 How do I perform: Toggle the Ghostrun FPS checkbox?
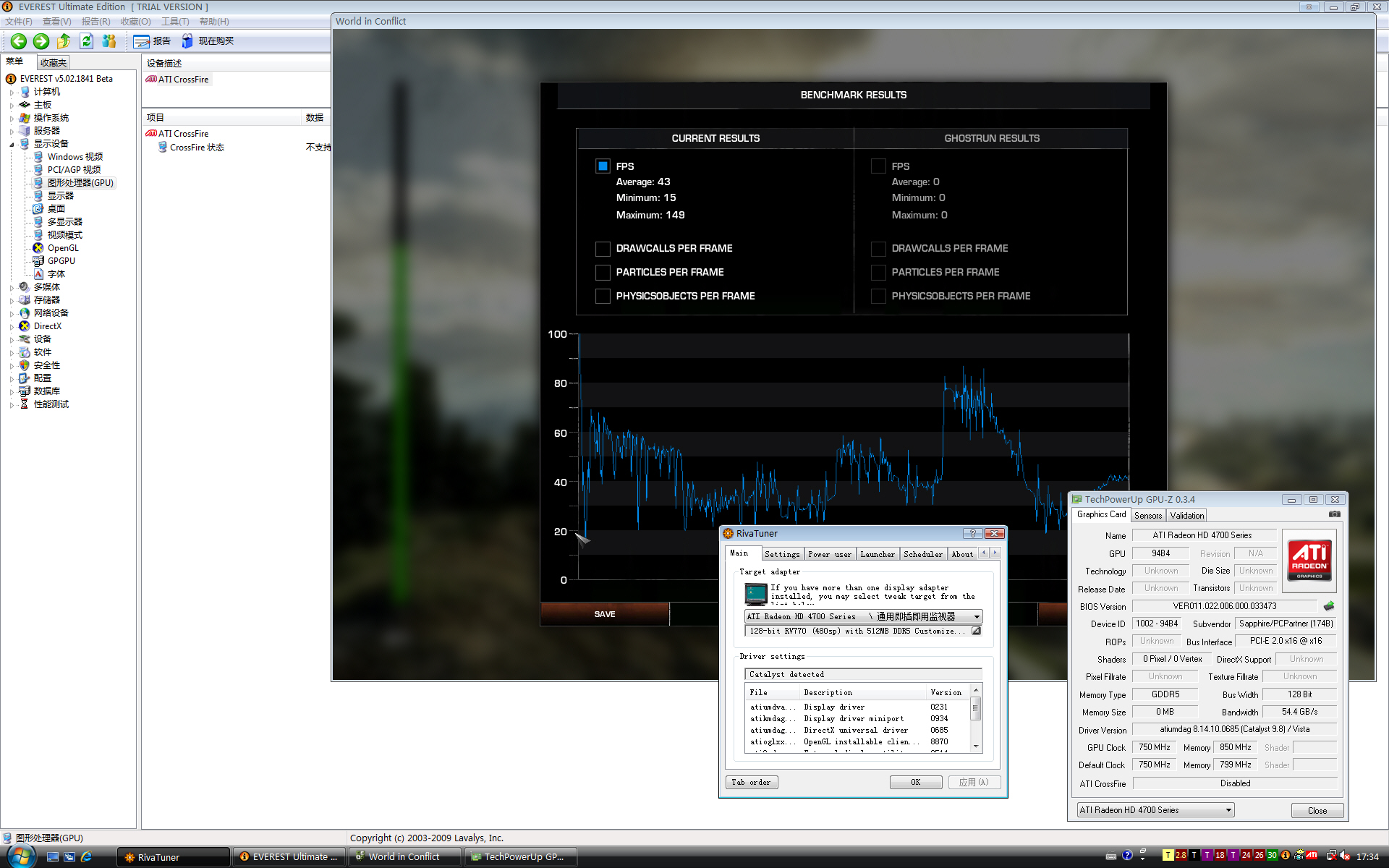pos(878,166)
